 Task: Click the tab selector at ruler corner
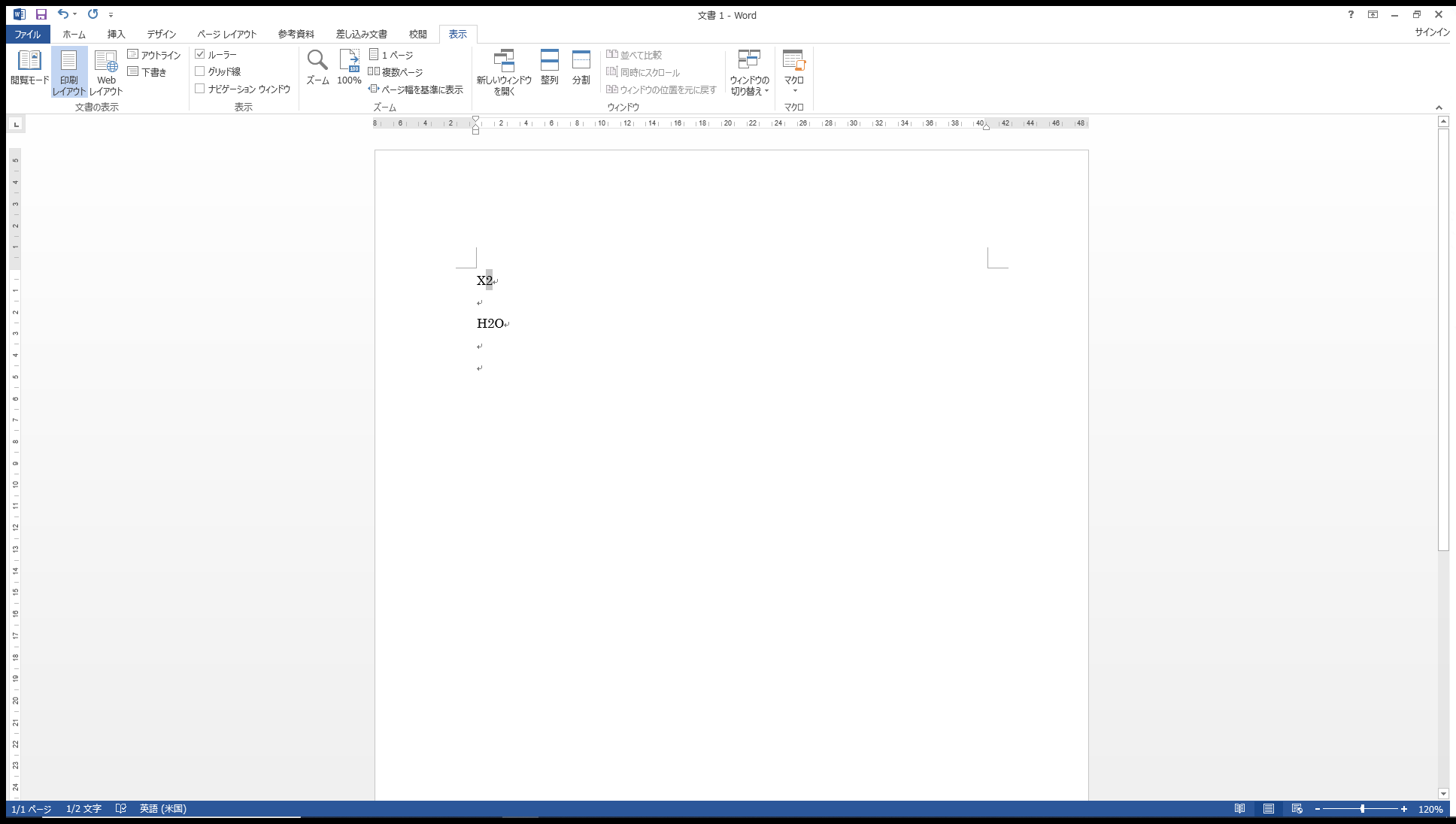click(x=16, y=124)
